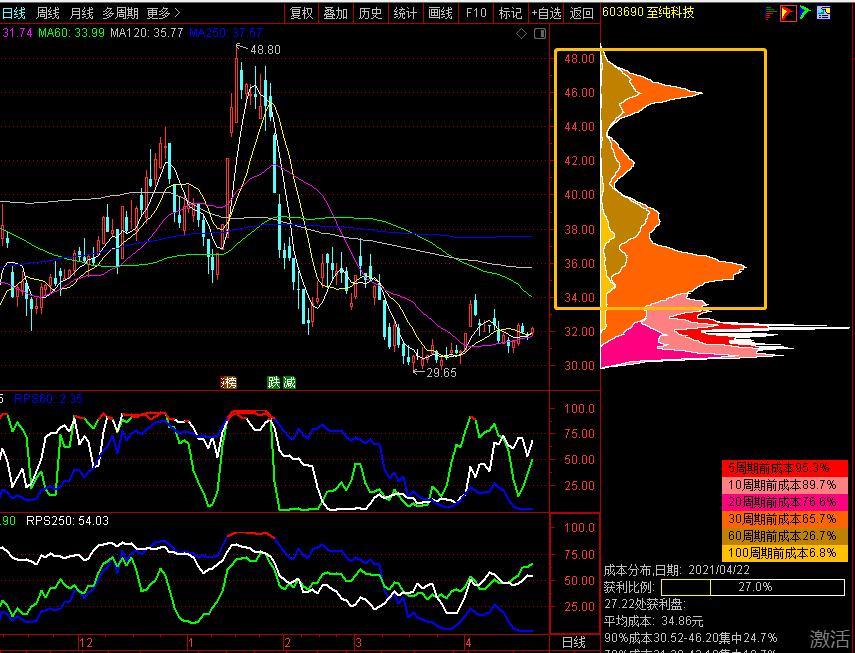Click the 榜 marker below the candlesticks
Viewport: 855px width, 653px height.
[x=229, y=382]
